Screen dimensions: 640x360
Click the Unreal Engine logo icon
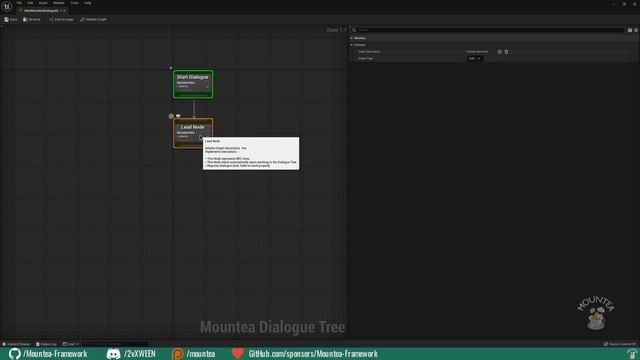7,7
